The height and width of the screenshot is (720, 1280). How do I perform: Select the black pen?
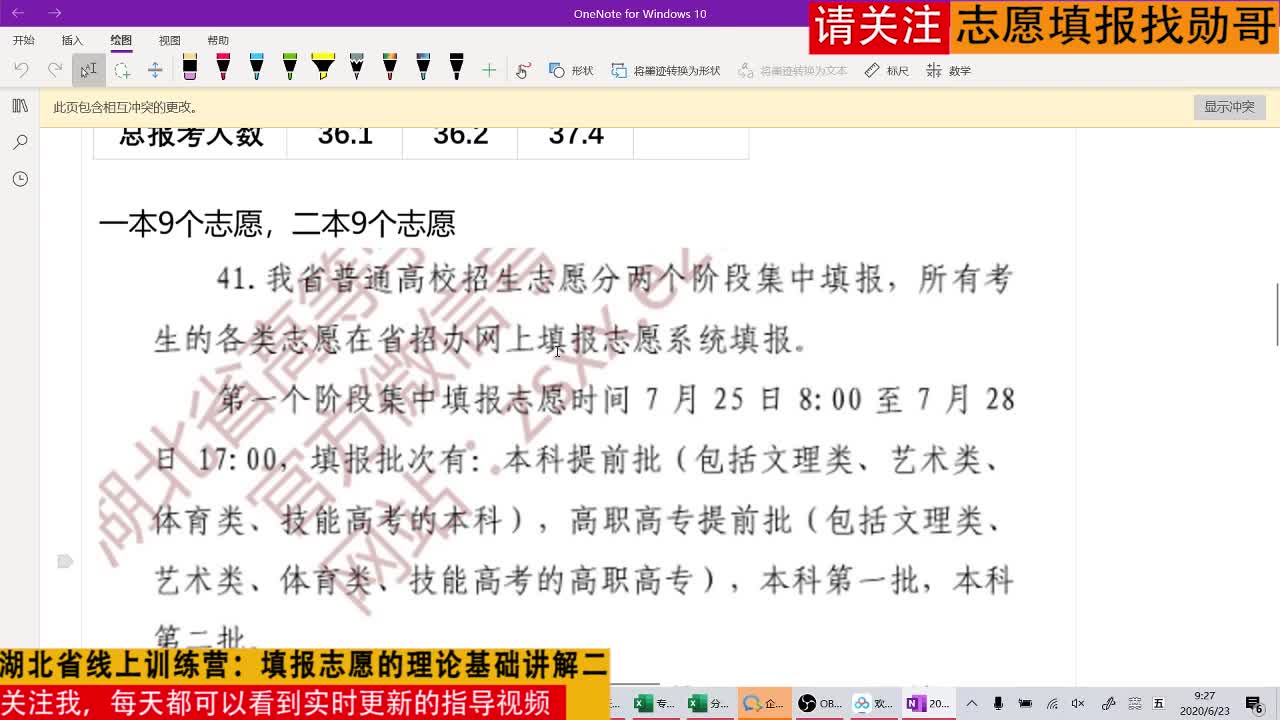tap(457, 68)
